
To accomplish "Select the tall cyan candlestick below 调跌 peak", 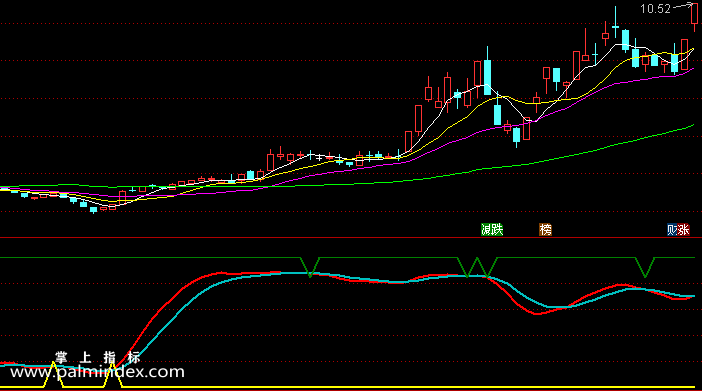I will (488, 72).
